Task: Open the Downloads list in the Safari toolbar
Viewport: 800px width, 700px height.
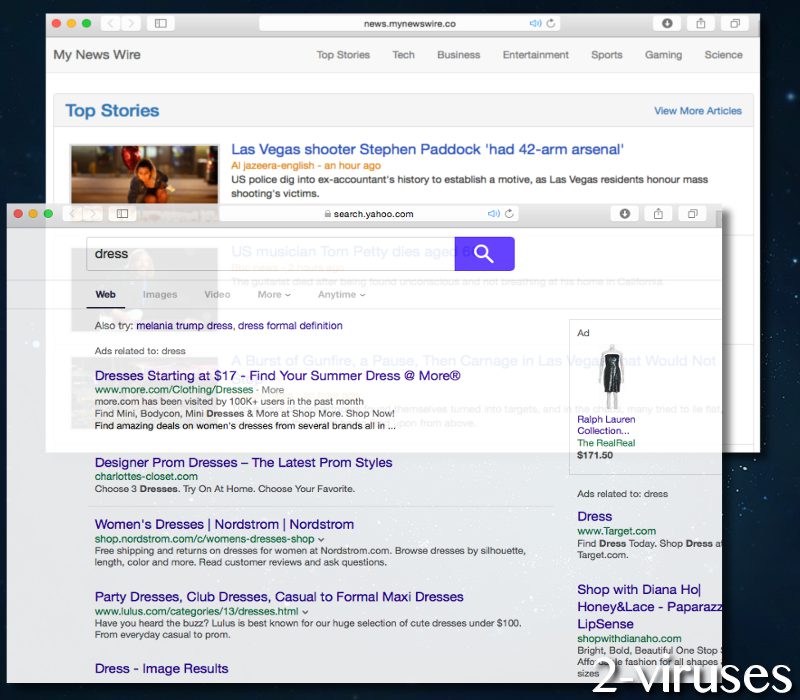Action: pos(624,213)
